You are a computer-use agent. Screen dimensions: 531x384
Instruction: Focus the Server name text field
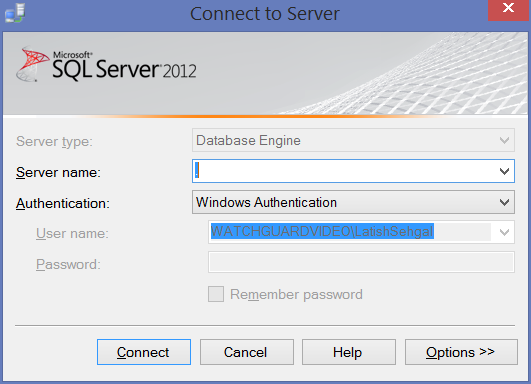point(345,171)
